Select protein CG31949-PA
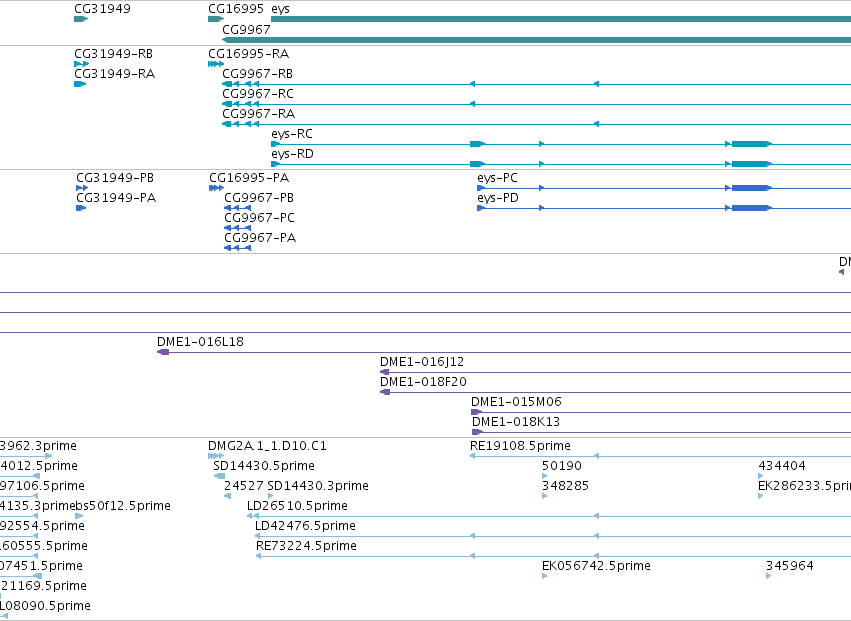Screen dimensions: 851x621 click(x=116, y=198)
